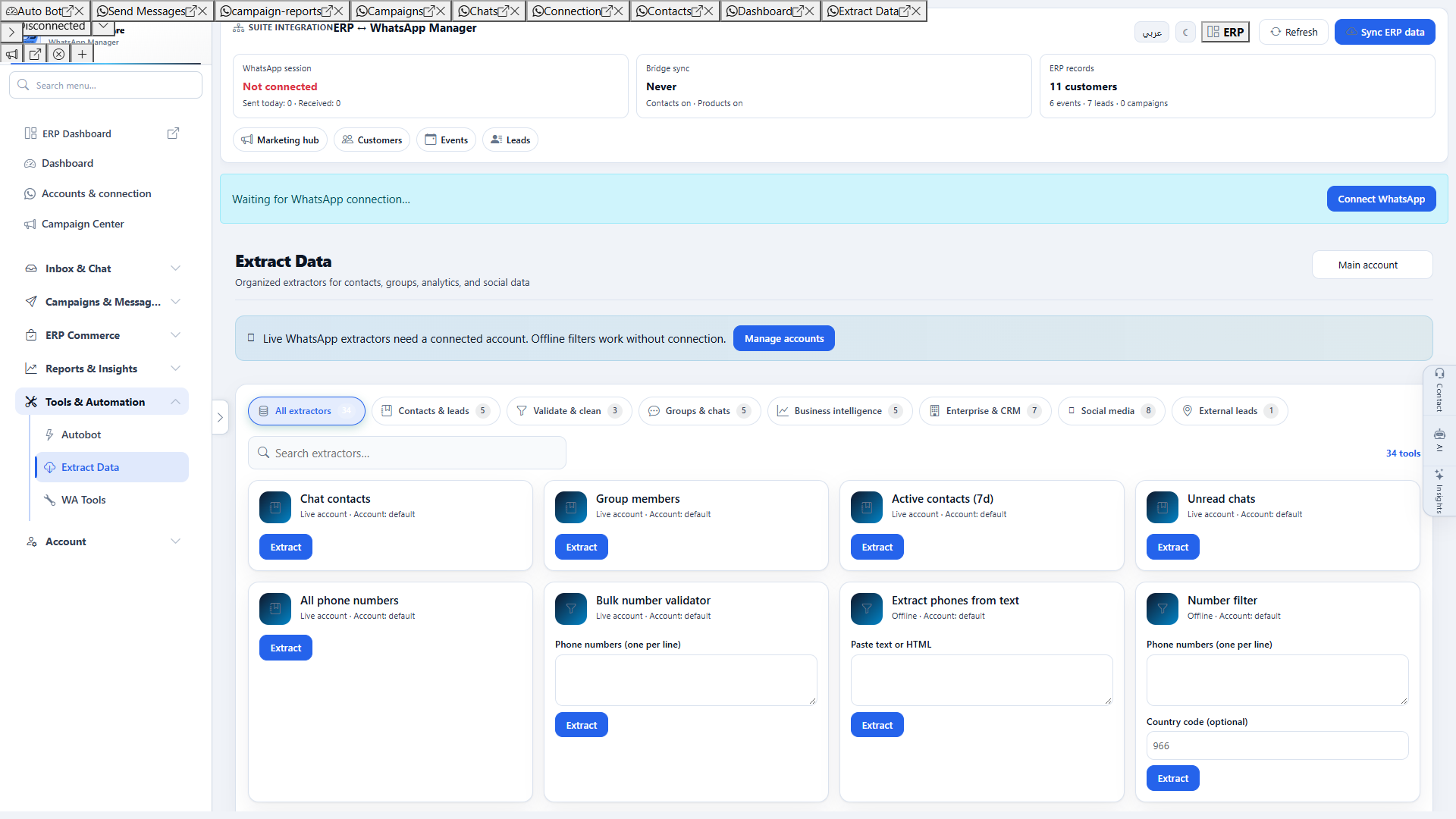The height and width of the screenshot is (819, 1456).
Task: Open the Main account selector
Action: (1372, 265)
